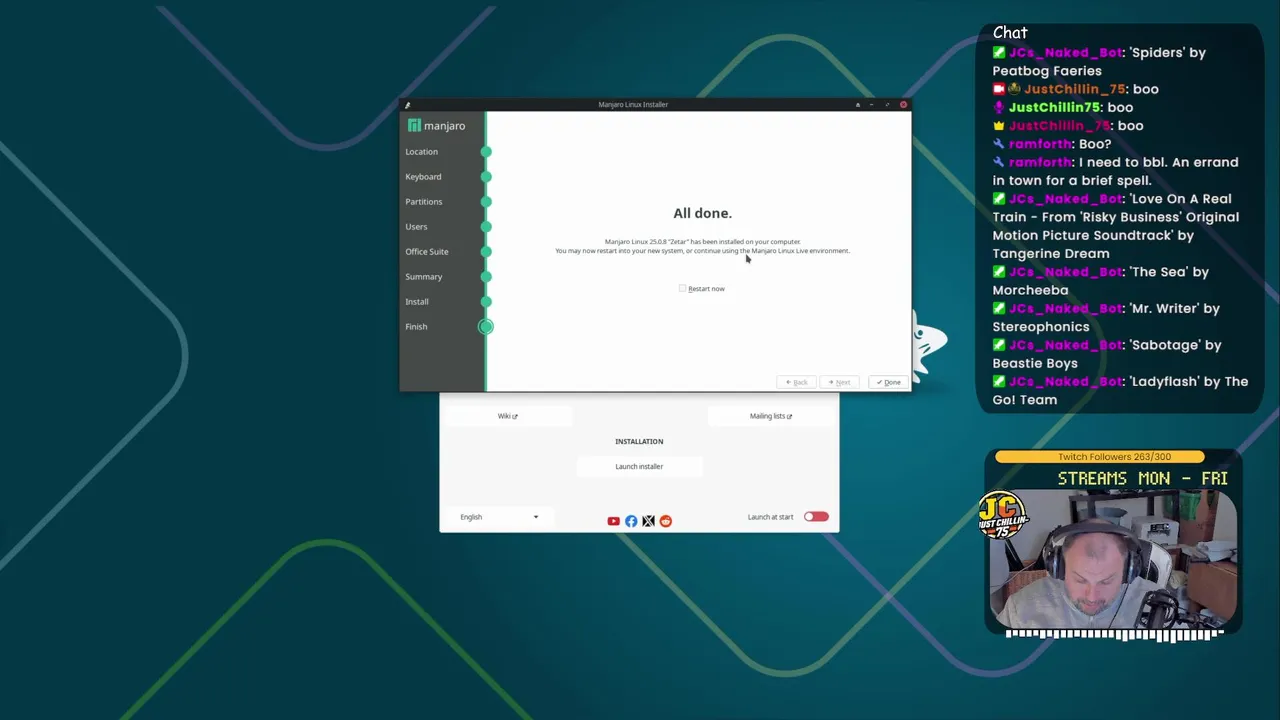Viewport: 1280px width, 720px height.
Task: Click the JC Just Chillin 75 logo
Action: [1003, 516]
